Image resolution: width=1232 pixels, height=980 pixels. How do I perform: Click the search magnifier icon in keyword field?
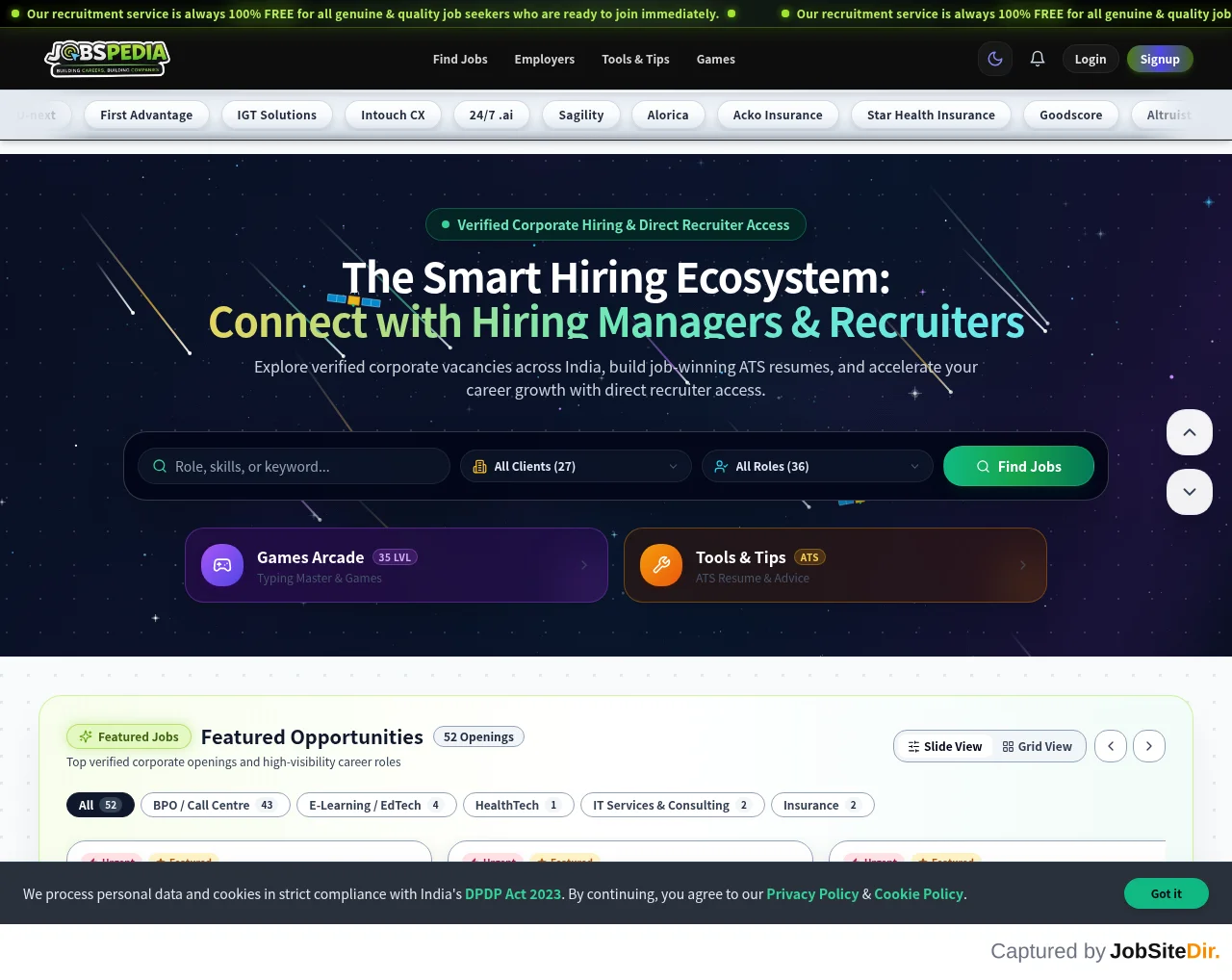point(160,466)
